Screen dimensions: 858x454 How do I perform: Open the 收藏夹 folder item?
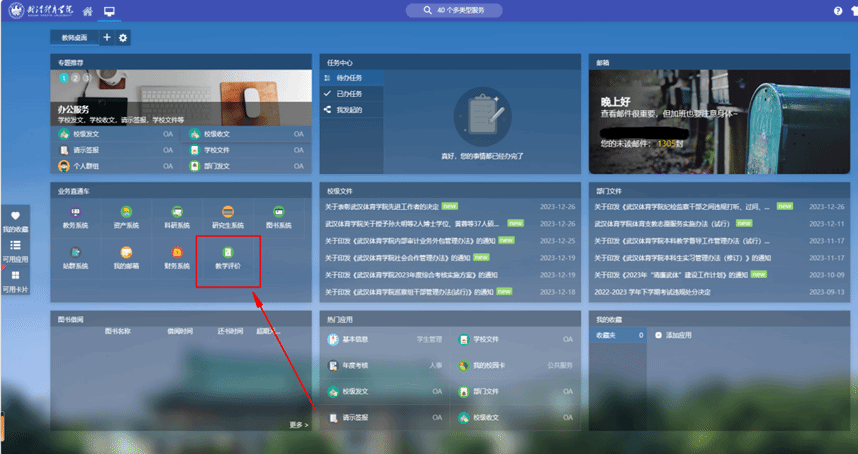coord(606,336)
